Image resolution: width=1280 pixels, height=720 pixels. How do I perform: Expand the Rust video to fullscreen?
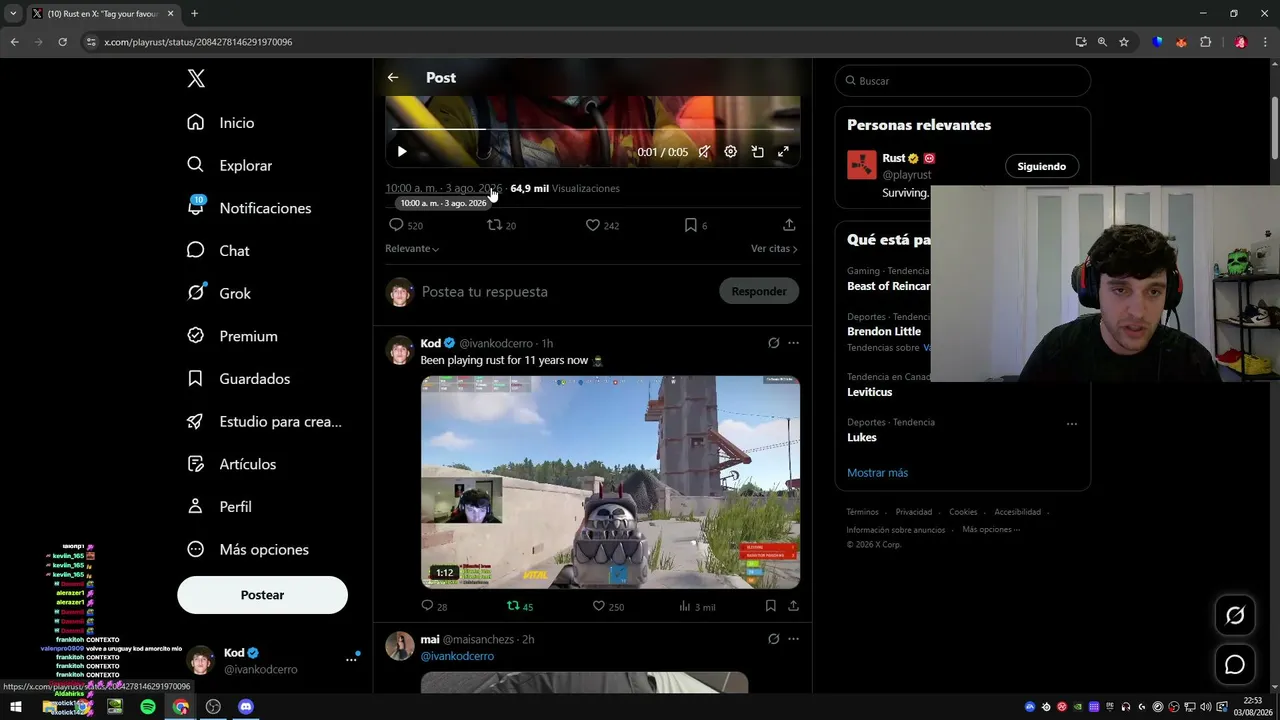click(x=784, y=152)
